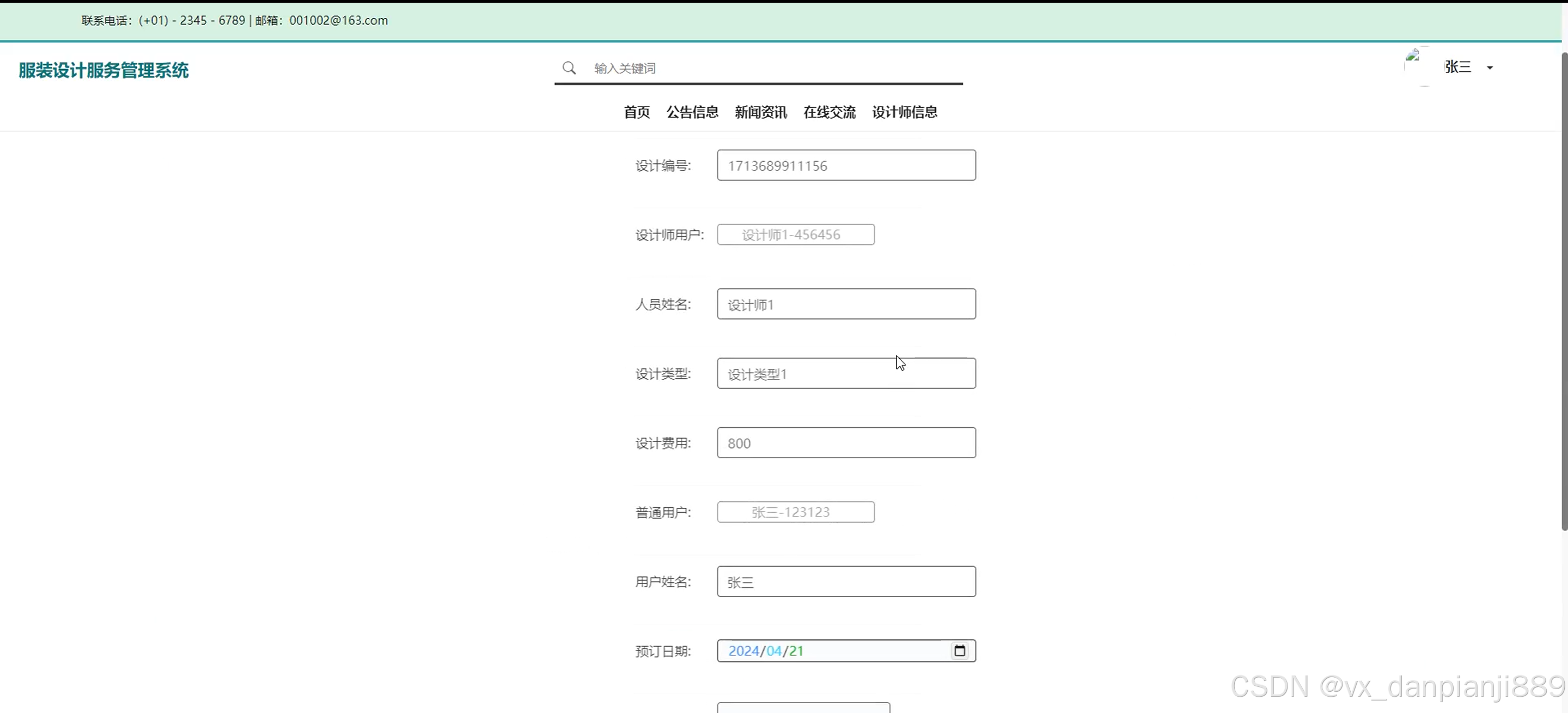1568x713 pixels.
Task: Open the 设计师信息 menu item
Action: (904, 112)
